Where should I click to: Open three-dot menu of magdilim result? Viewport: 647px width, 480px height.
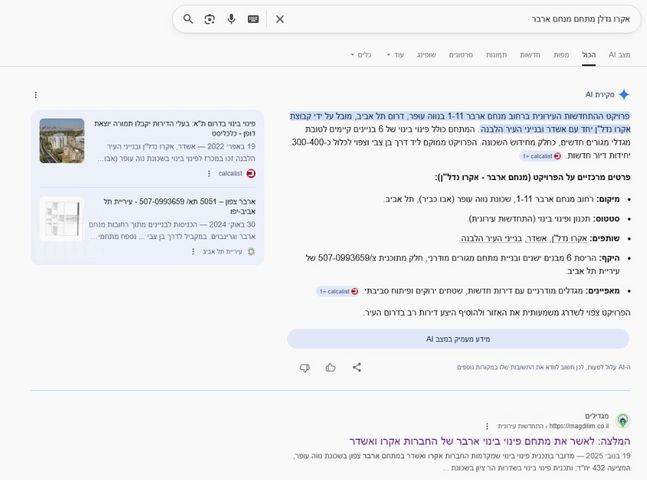point(487,426)
